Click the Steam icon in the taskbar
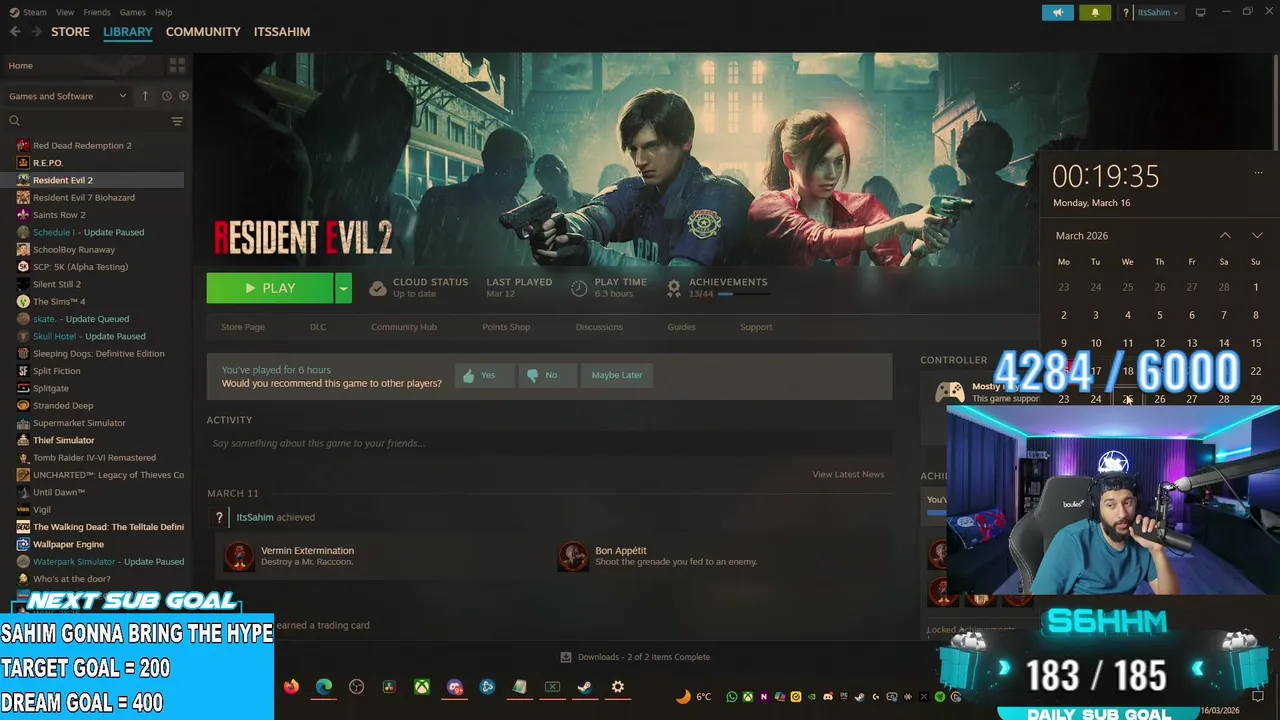 (585, 687)
